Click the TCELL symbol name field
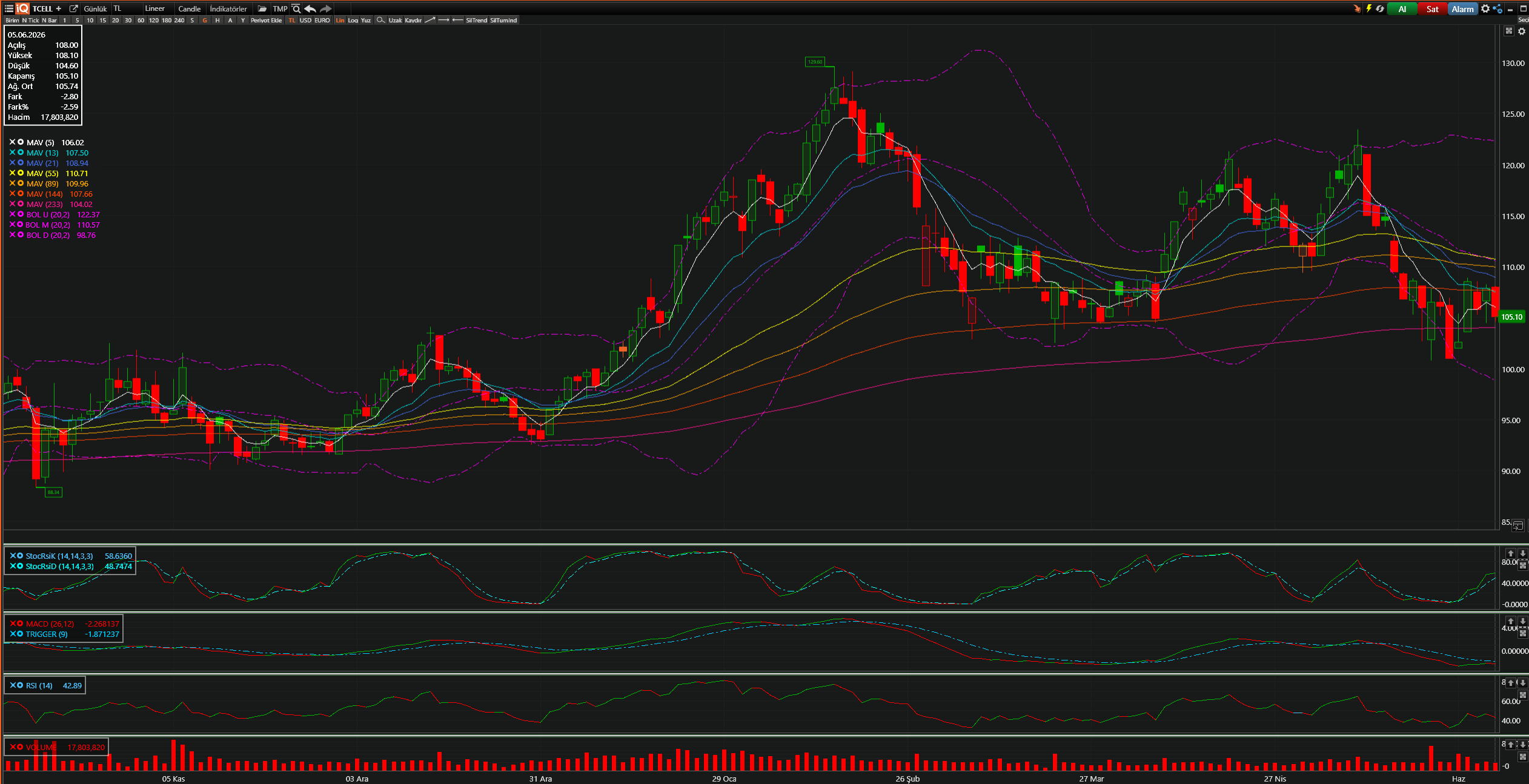The width and height of the screenshot is (1529, 784). tap(42, 8)
